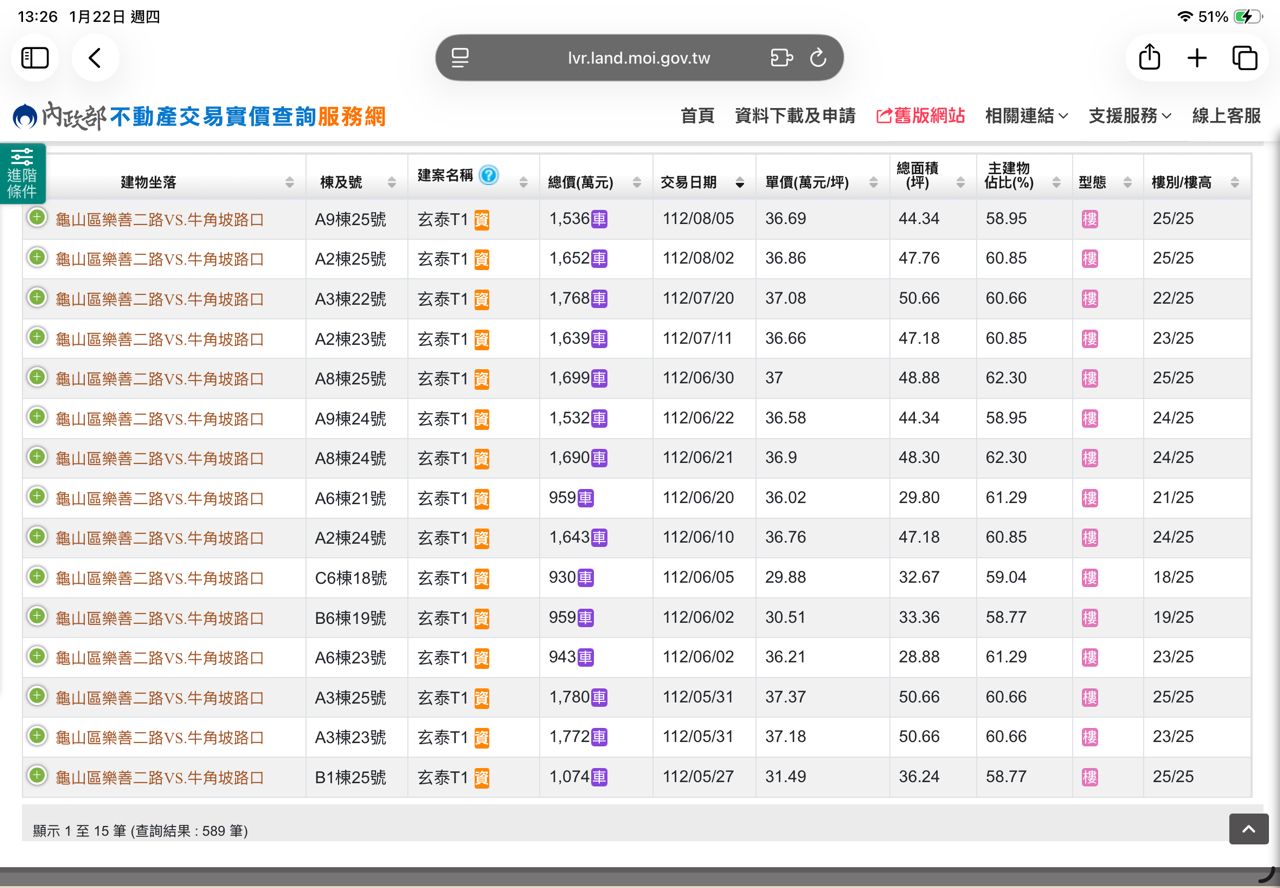Click 資 badge in A2棟25號 row

point(481,259)
